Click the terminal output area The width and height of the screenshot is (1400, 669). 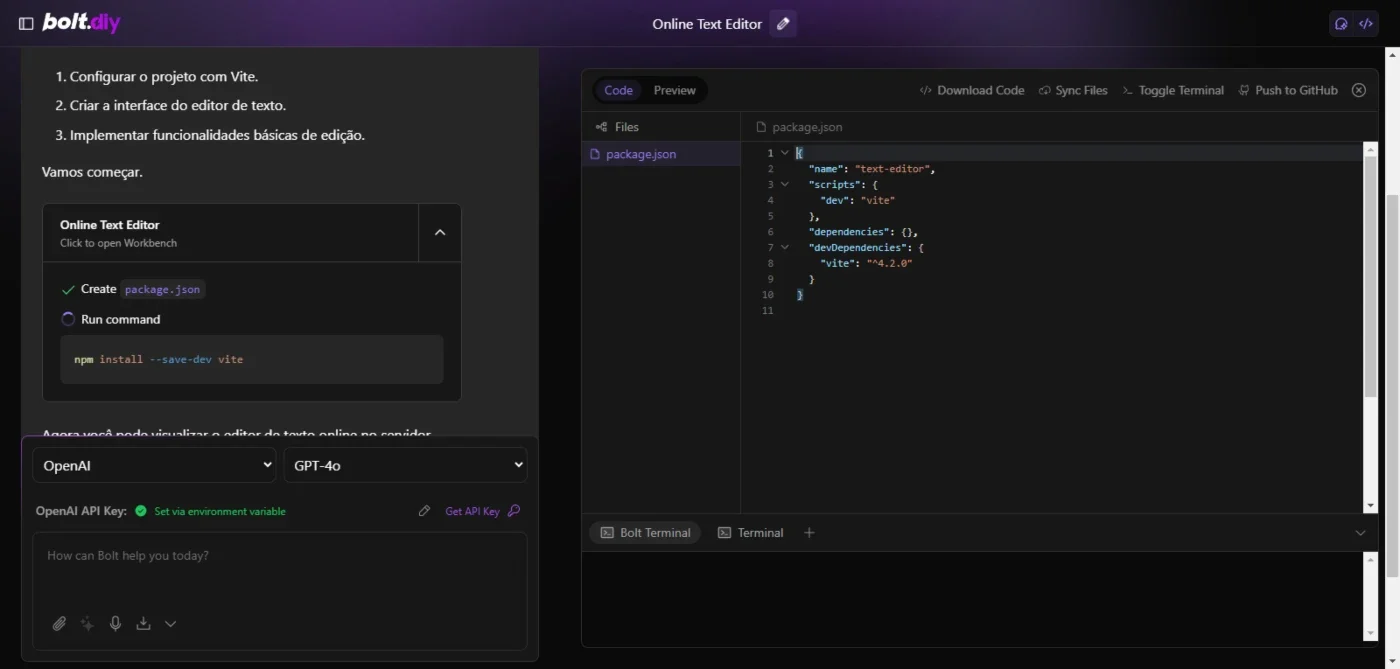click(972, 598)
